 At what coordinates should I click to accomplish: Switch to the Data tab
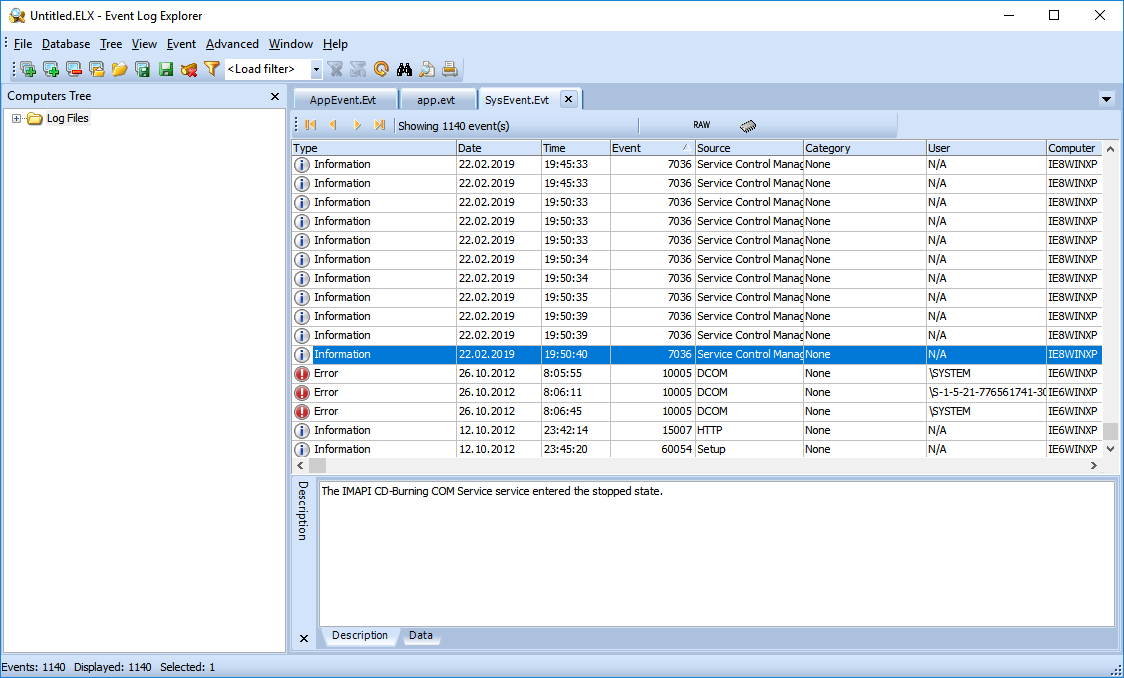pos(421,636)
